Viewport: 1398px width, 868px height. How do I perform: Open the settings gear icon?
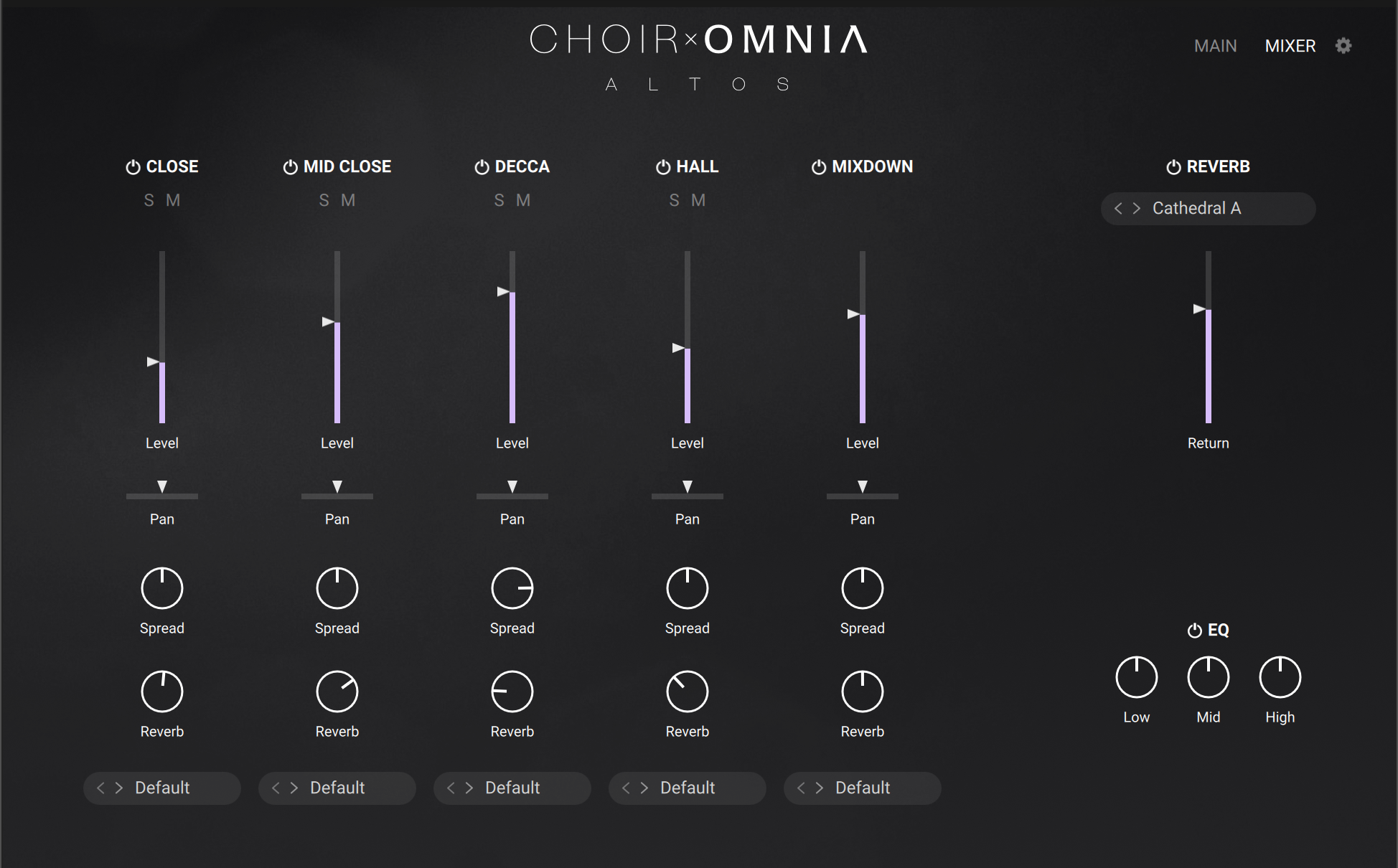(x=1343, y=46)
